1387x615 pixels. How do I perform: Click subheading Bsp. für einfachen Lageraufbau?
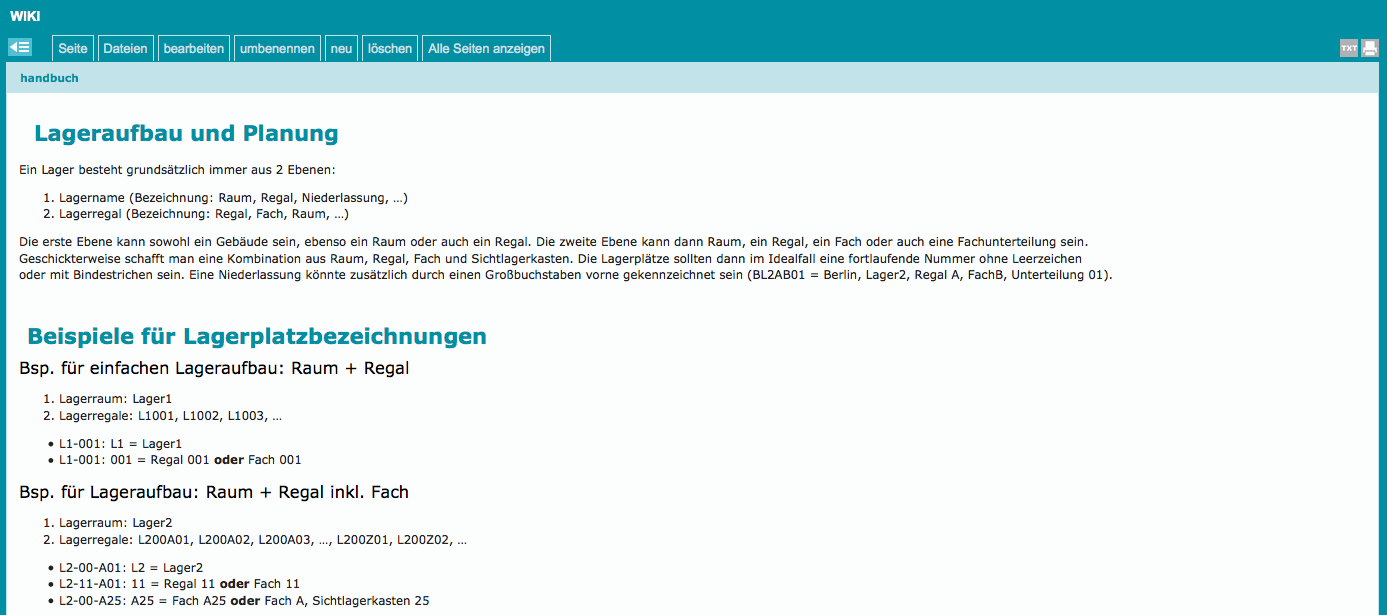[214, 368]
